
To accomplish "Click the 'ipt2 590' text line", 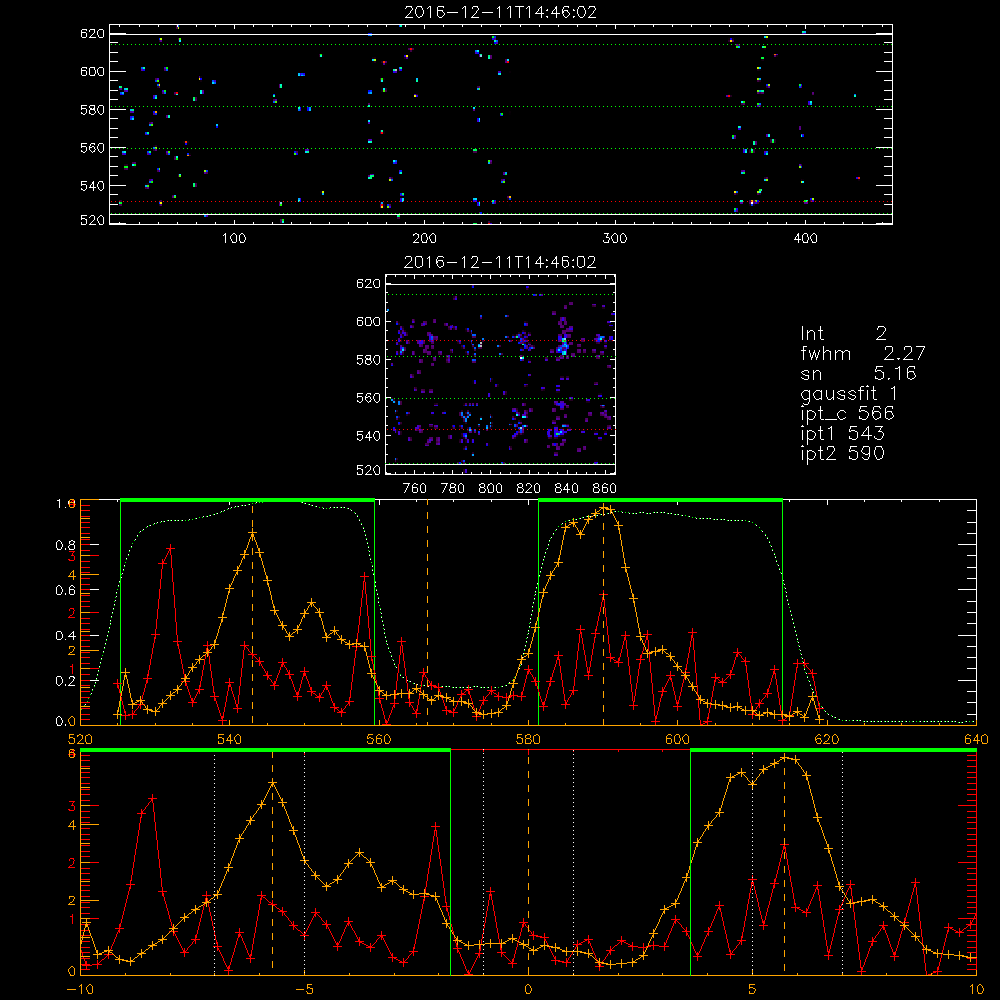I will pos(842,453).
